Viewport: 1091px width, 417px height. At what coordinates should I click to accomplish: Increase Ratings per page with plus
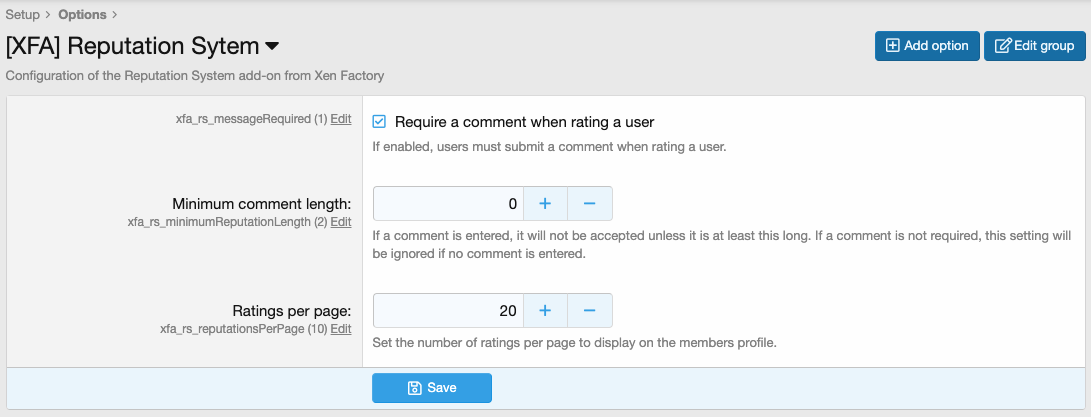coord(546,311)
